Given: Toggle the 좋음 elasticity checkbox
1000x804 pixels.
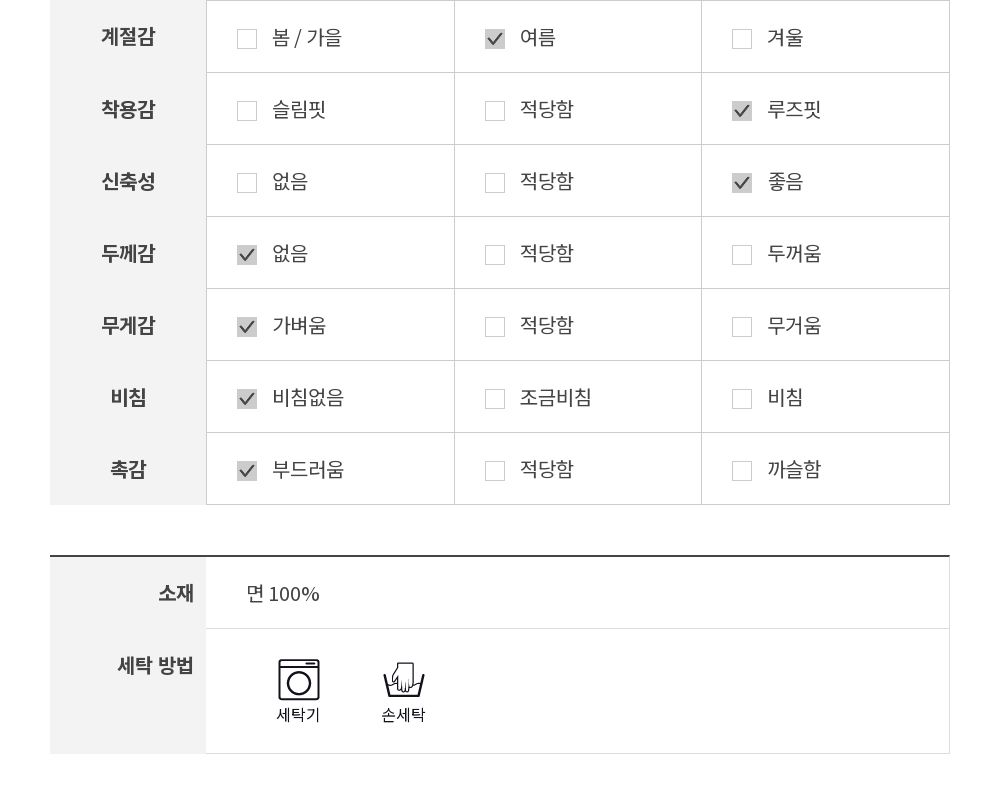Looking at the screenshot, I should click(742, 183).
